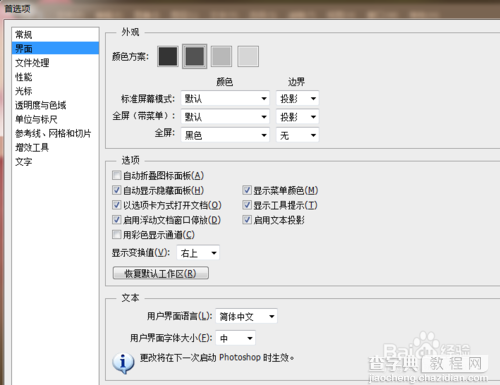This screenshot has height=385, width=500.
Task: Toggle 显示工具提示 checkbox
Action: click(247, 205)
